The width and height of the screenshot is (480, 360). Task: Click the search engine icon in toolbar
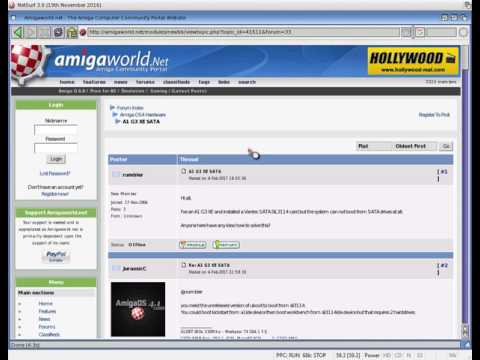[x=420, y=32]
